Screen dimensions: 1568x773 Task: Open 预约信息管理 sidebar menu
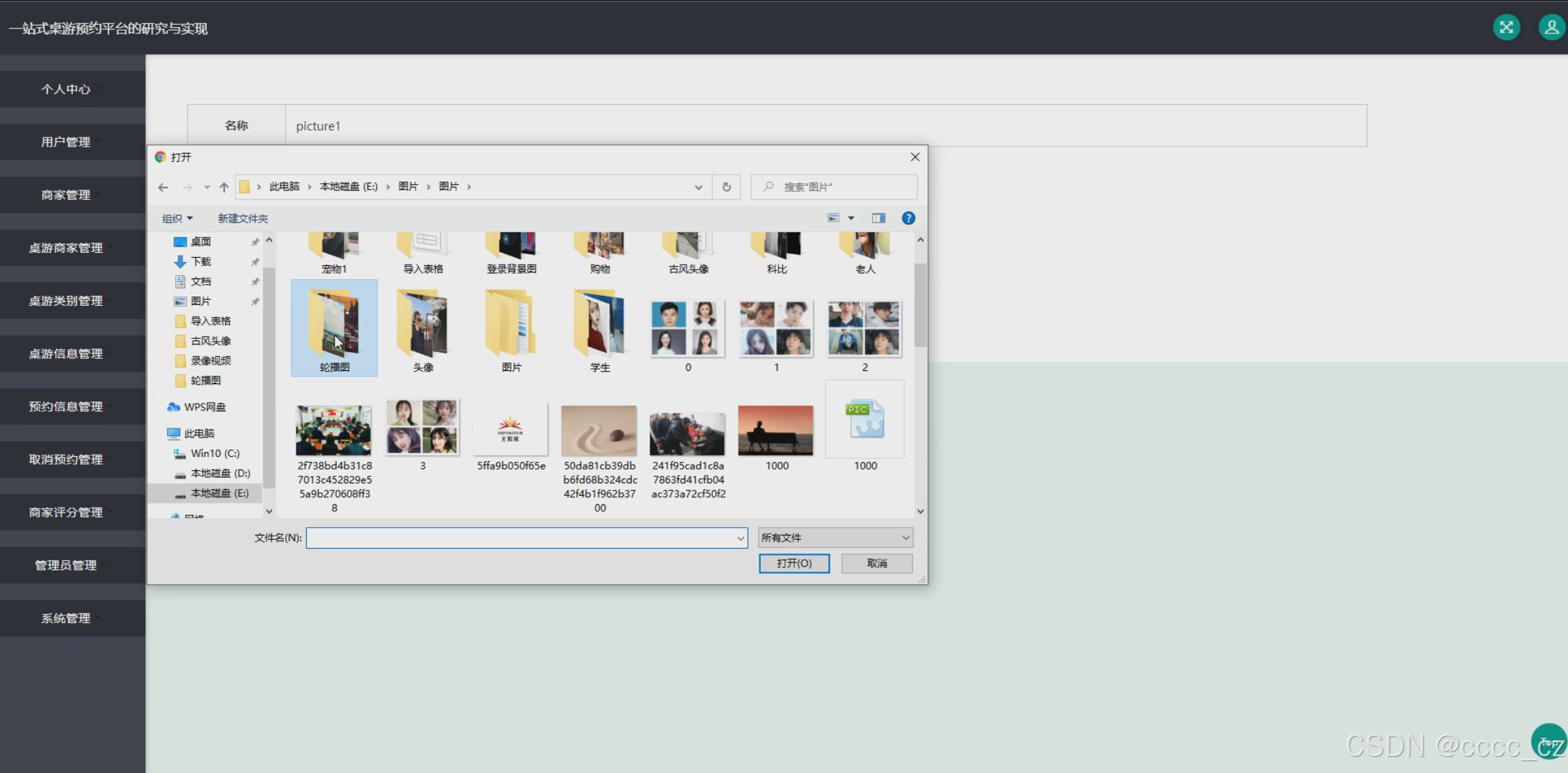click(x=66, y=406)
